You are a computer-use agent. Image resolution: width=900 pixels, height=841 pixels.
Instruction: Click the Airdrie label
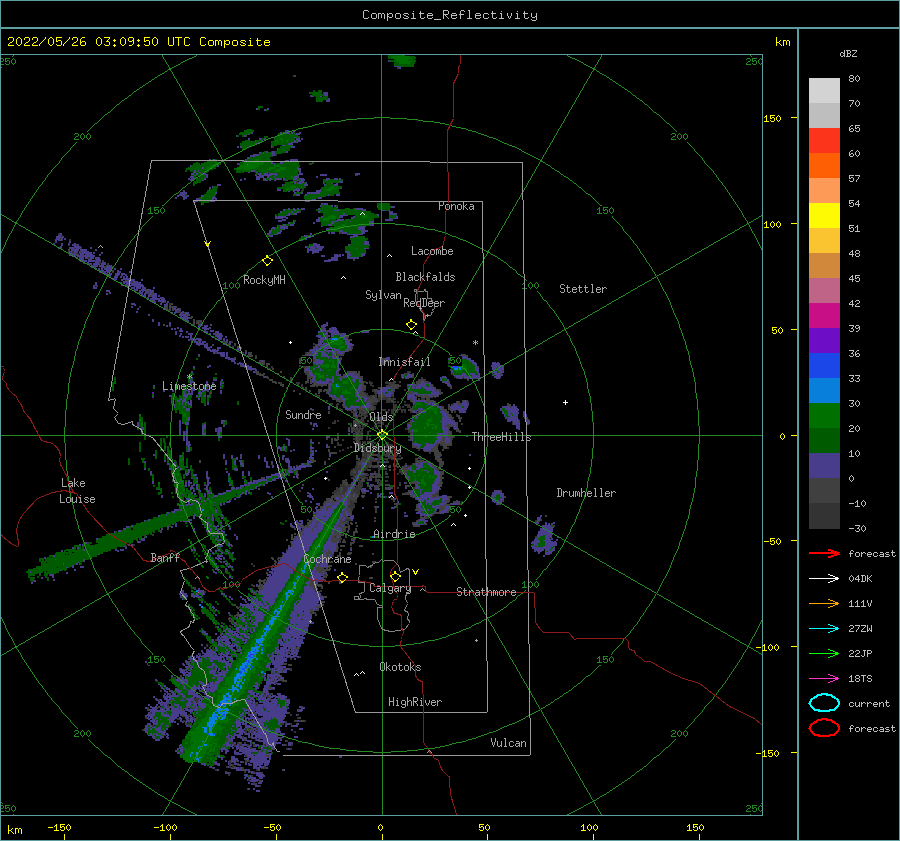(394, 534)
